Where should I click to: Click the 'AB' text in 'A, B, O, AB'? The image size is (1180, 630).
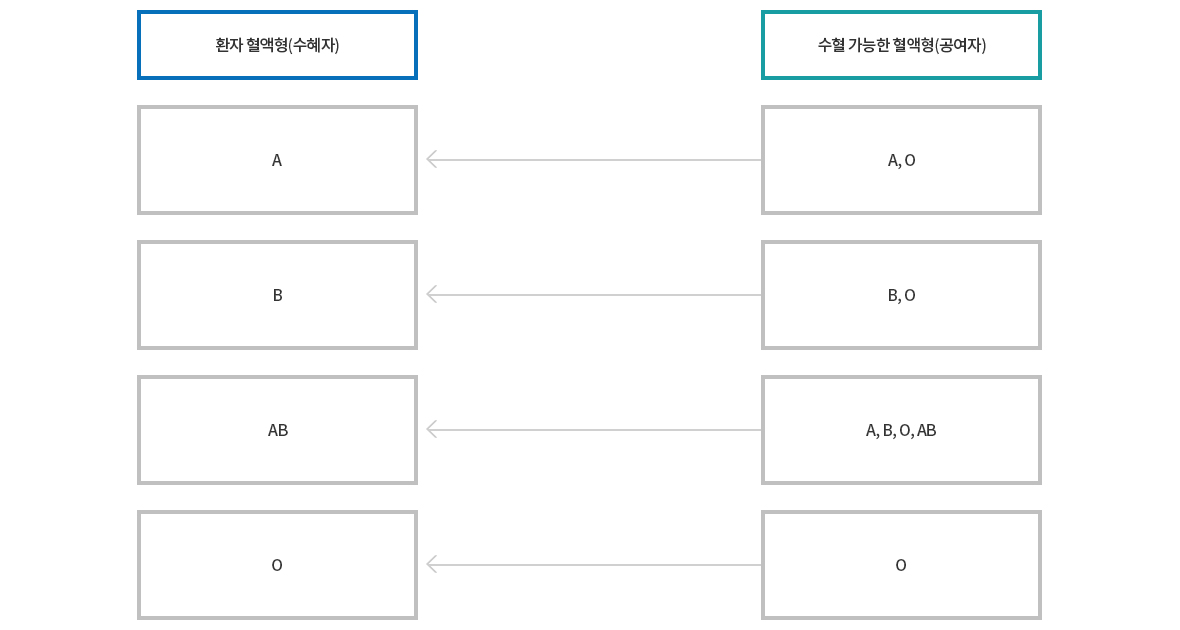pos(926,430)
